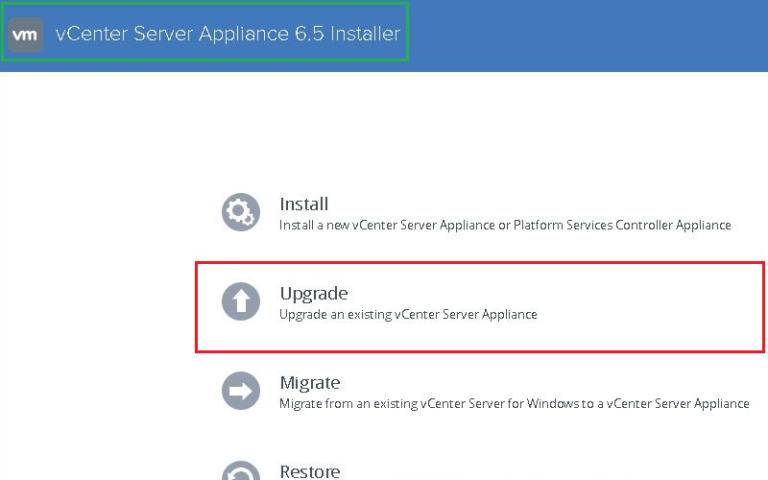Click 'Platform Services Controller Appliance' text in Install
This screenshot has width=768, height=480.
coord(622,225)
